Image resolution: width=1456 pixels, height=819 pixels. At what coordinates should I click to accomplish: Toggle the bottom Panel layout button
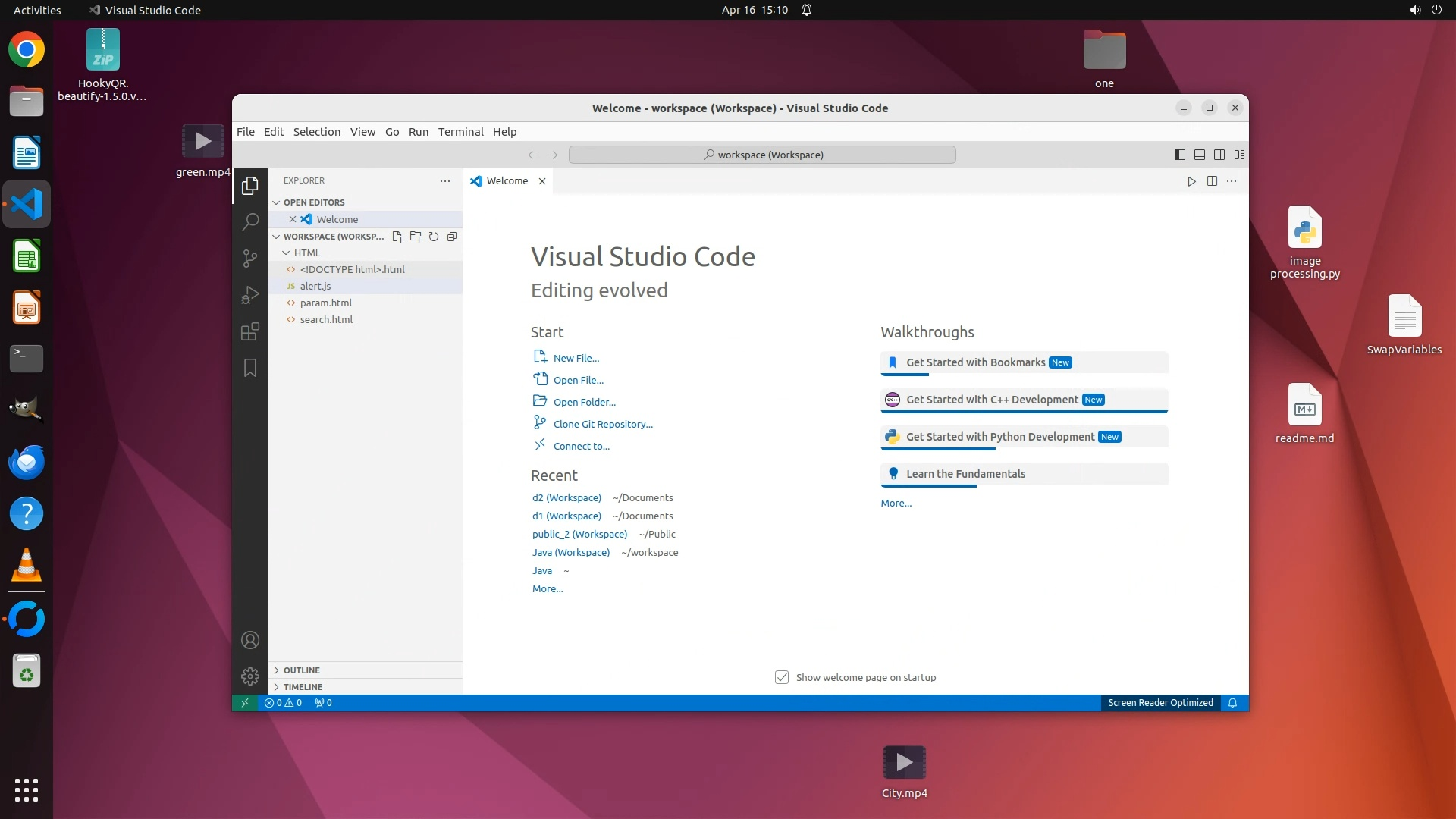click(1200, 155)
